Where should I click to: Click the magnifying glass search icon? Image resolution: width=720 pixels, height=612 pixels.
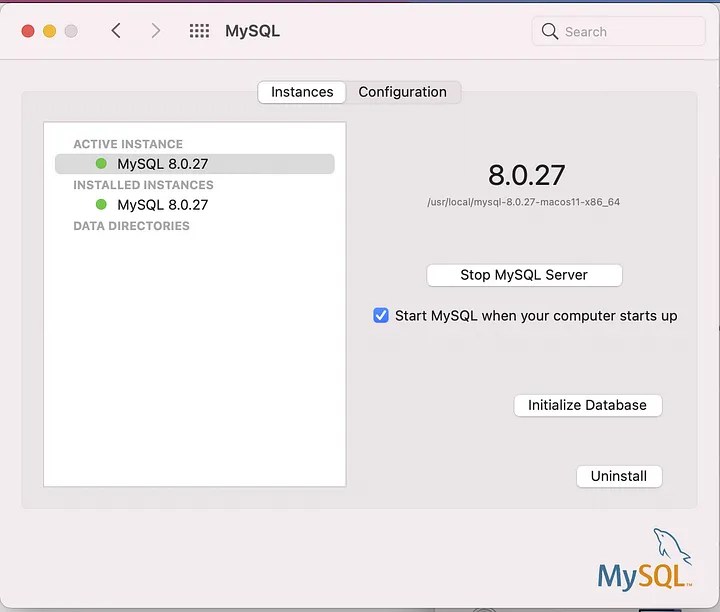click(x=550, y=31)
